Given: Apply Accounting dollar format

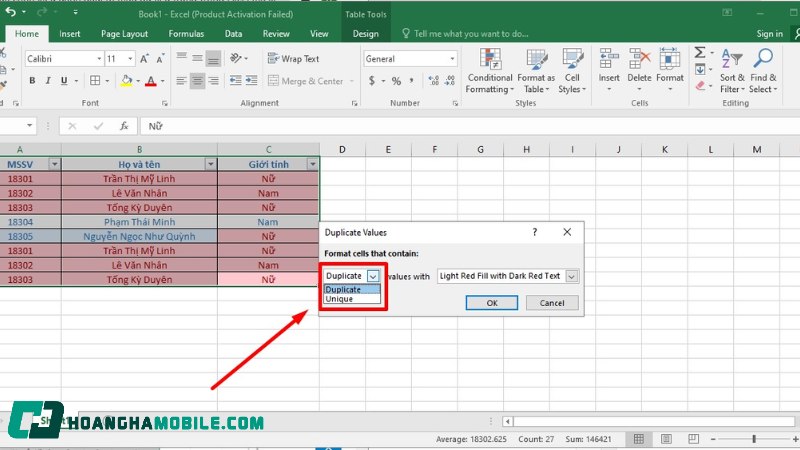Looking at the screenshot, I should click(x=372, y=81).
